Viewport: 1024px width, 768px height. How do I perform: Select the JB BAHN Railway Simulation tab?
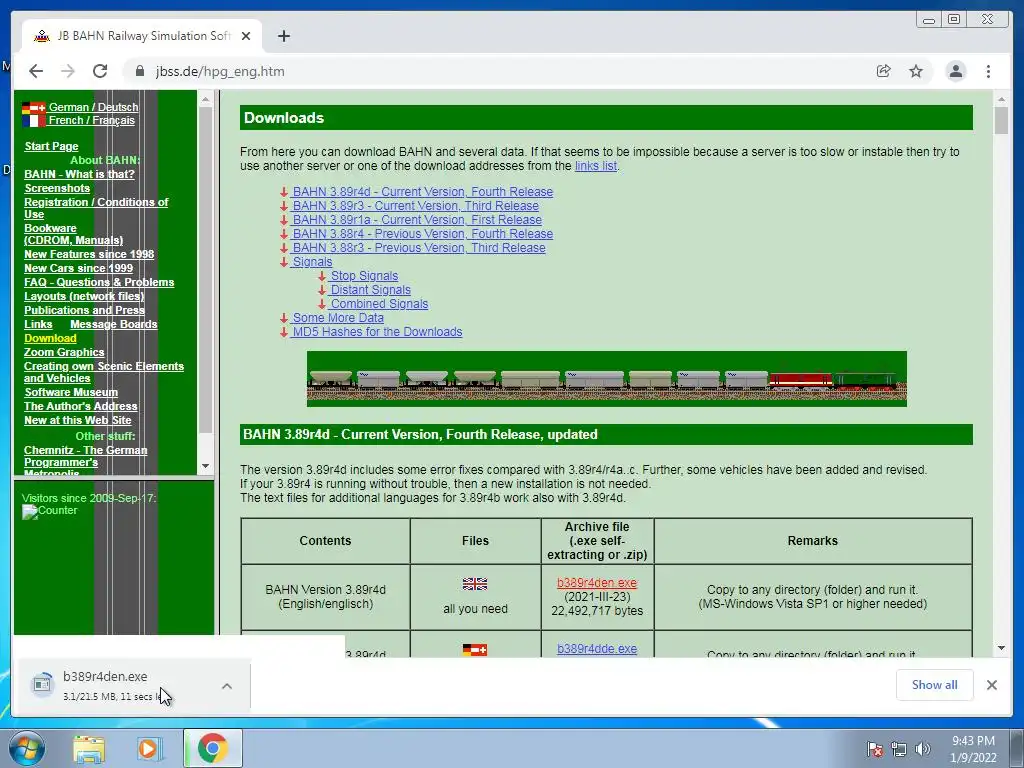pos(142,36)
